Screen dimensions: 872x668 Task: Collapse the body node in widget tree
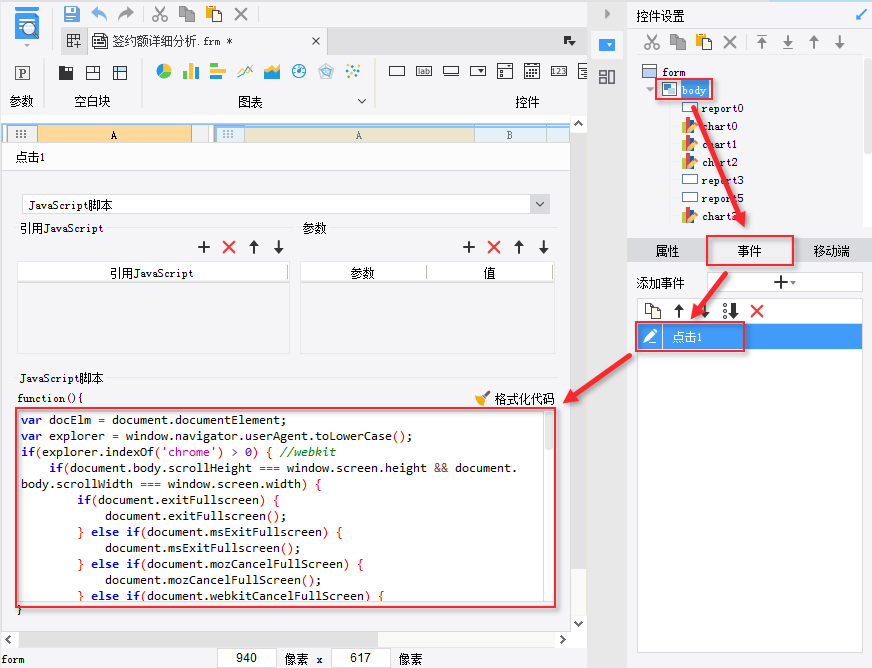pos(650,90)
